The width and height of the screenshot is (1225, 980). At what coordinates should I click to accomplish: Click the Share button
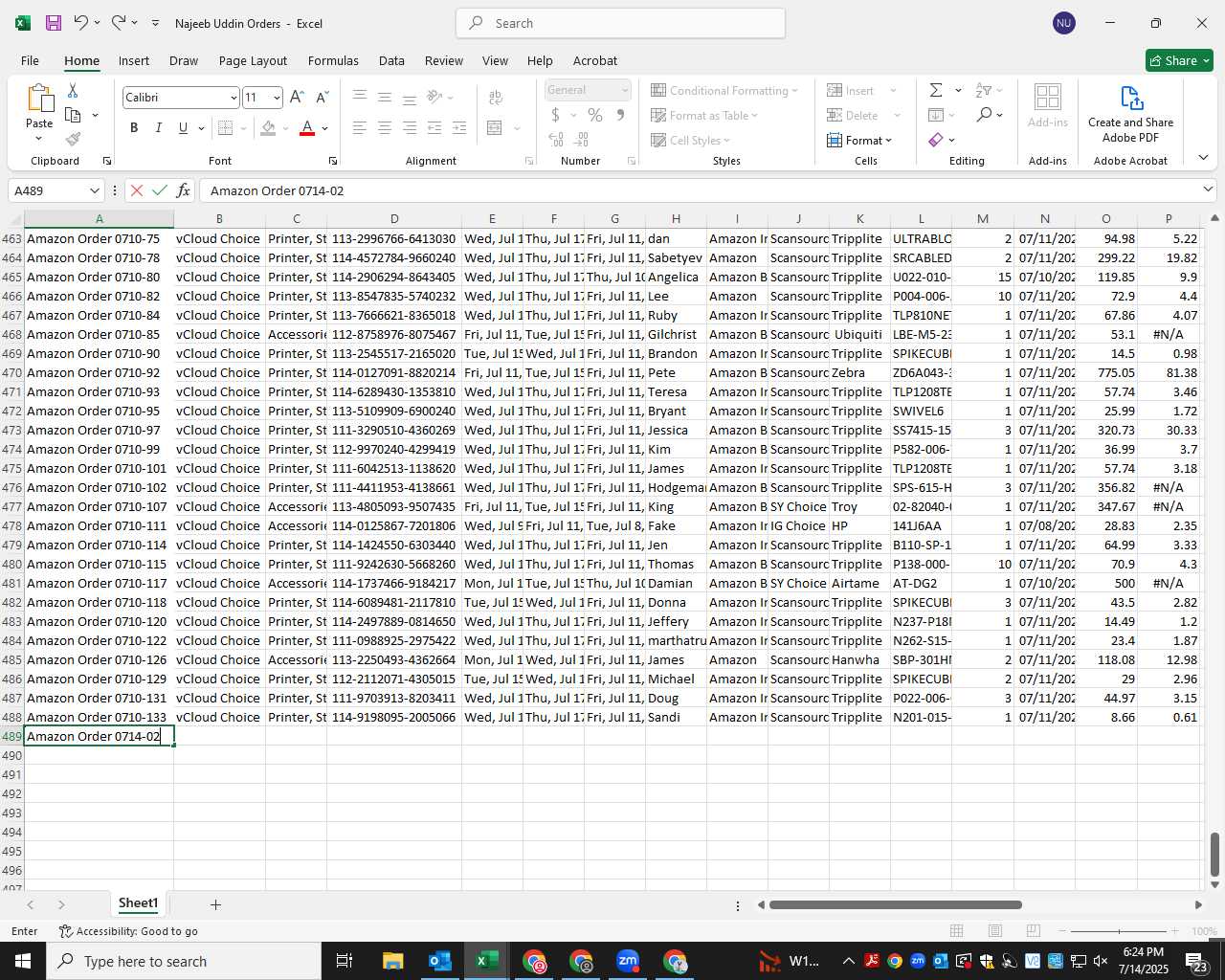pyautogui.click(x=1179, y=60)
